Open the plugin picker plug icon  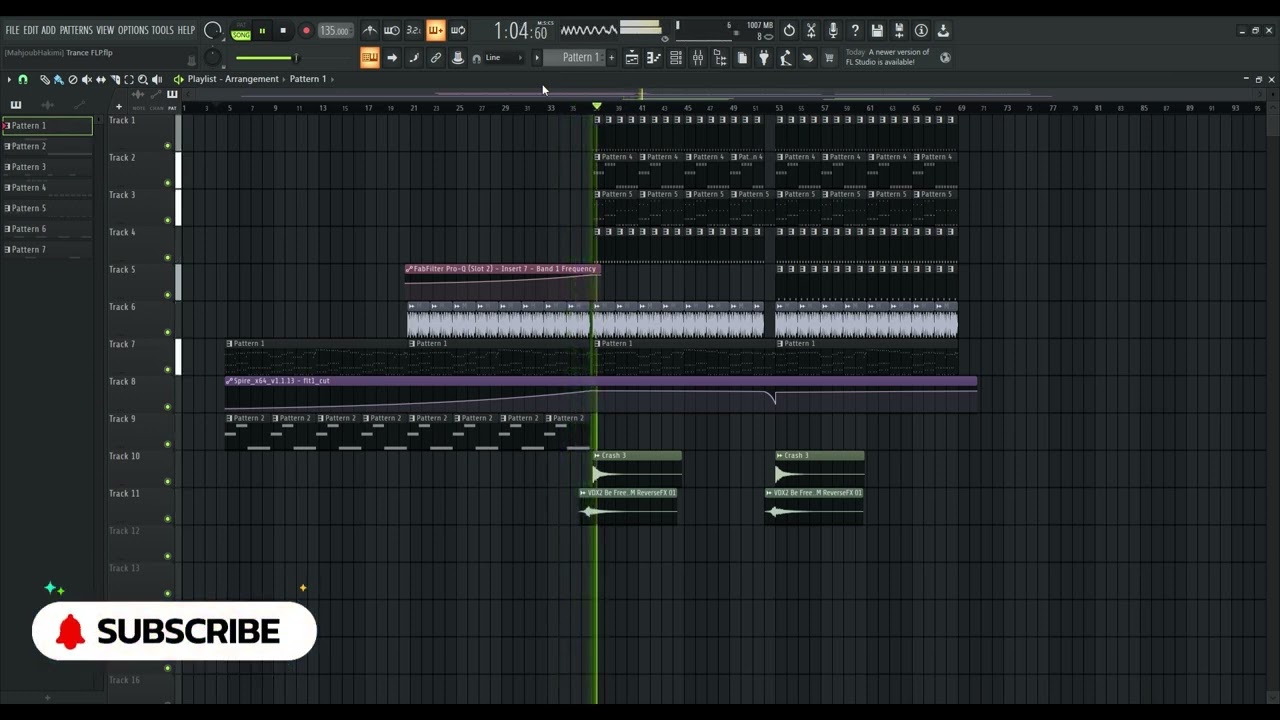[764, 57]
